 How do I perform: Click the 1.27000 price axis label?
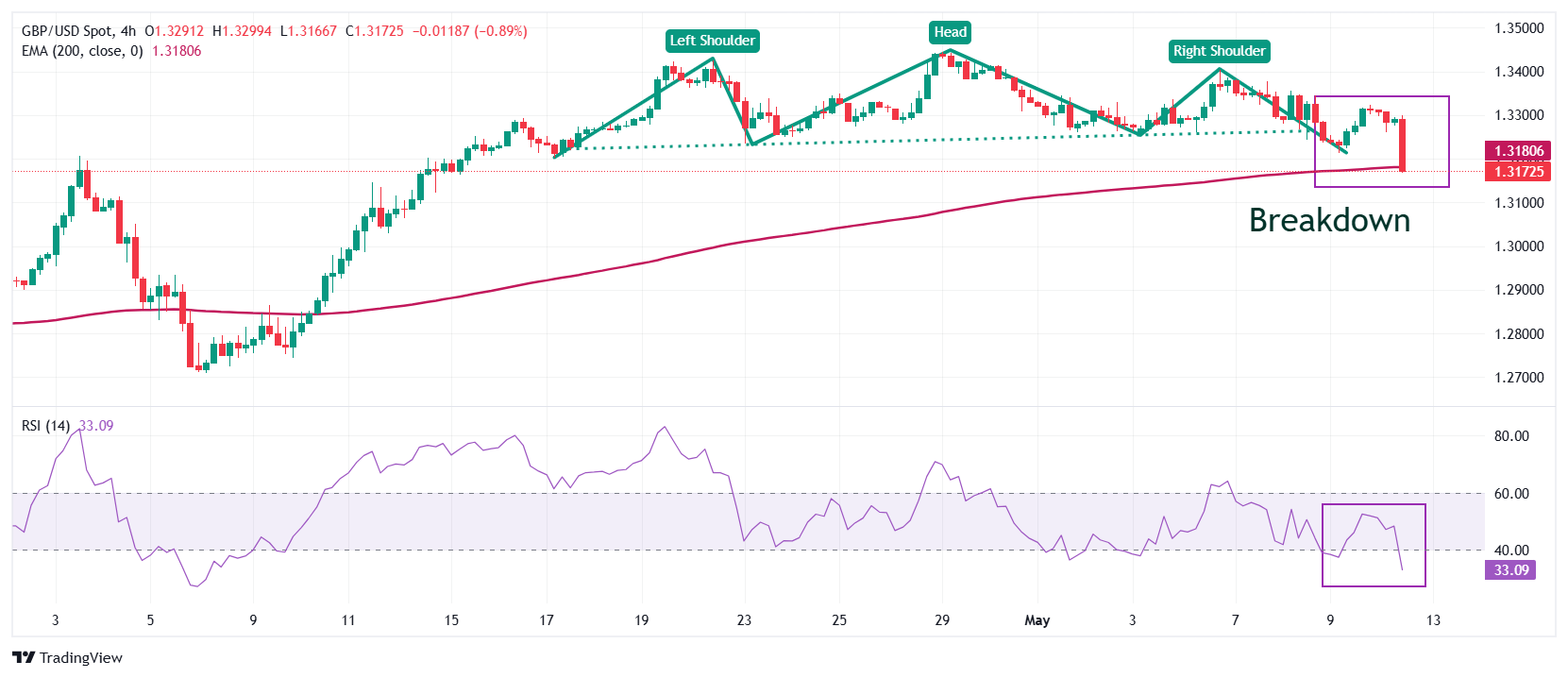1519,378
